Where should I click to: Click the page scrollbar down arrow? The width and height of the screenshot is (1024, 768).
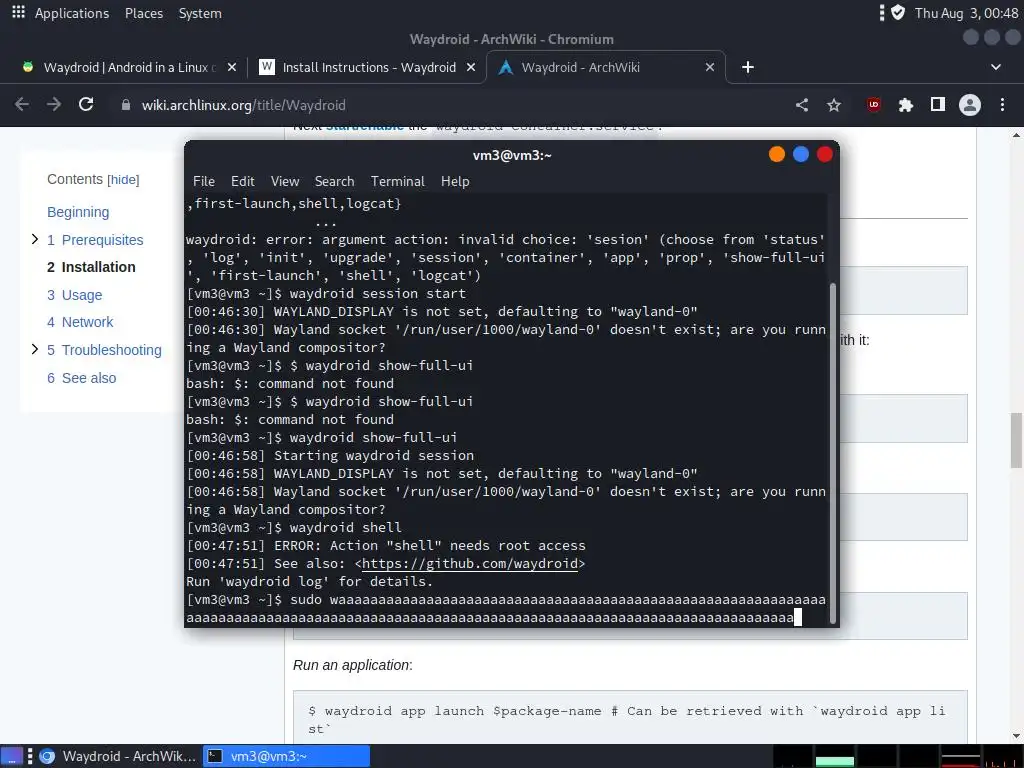pyautogui.click(x=1016, y=736)
